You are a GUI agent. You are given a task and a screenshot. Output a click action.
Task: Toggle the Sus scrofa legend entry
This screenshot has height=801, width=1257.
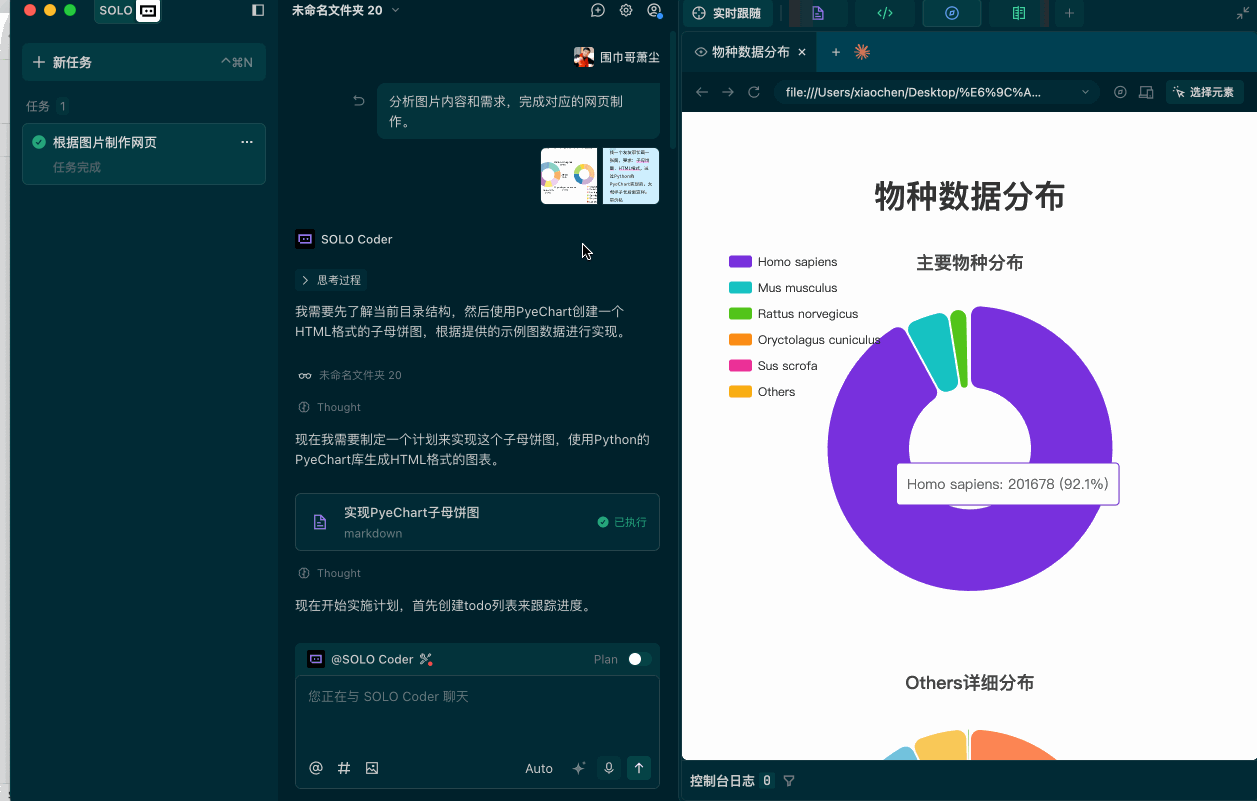773,366
